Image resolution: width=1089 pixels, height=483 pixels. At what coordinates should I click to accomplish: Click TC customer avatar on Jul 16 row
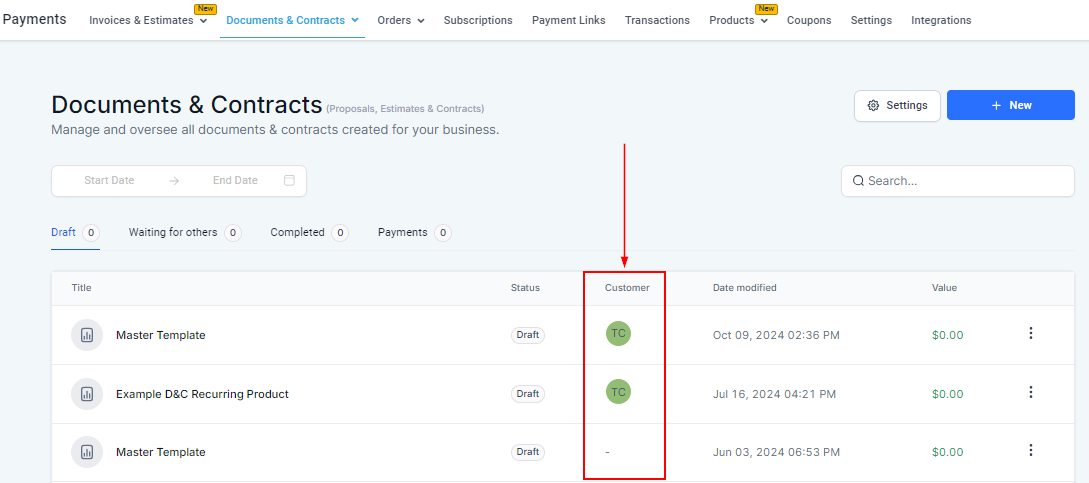tap(618, 392)
